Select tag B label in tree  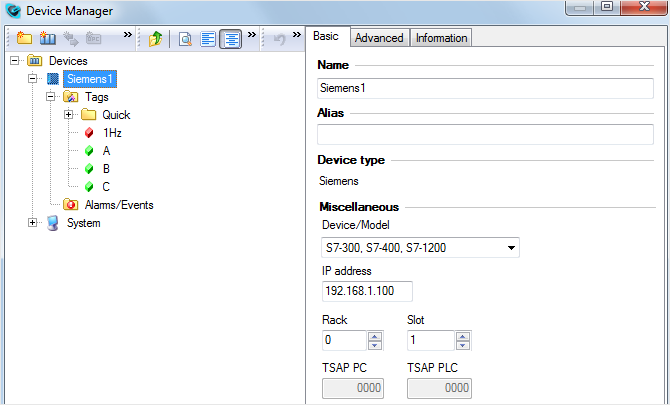[x=106, y=169]
